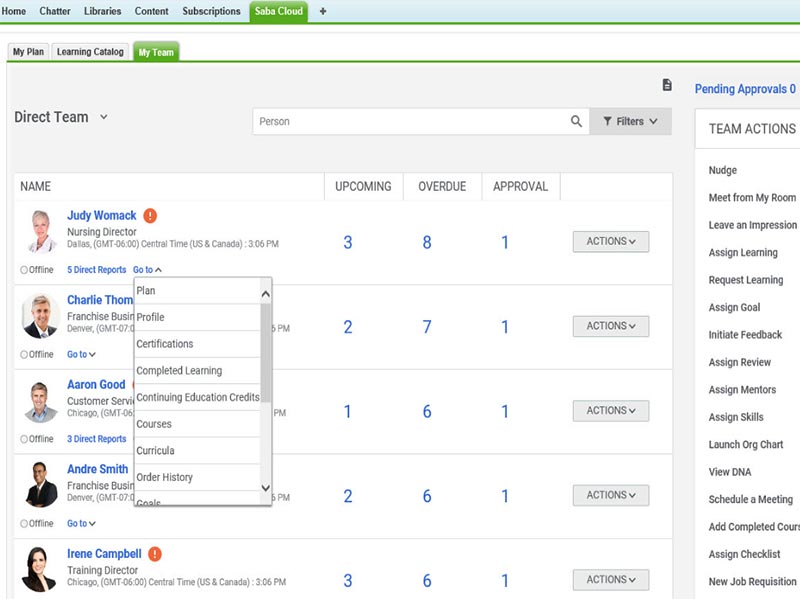800x600 pixels.
Task: Open a new tab with the plus icon
Action: 323,11
